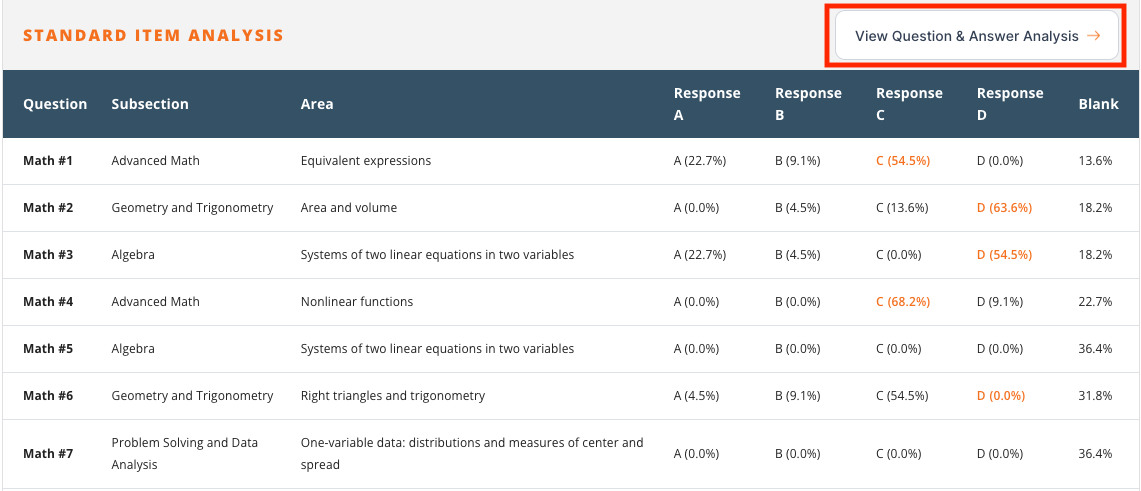1141x491 pixels.
Task: Click the Math #7 question label
Action: [x=48, y=454]
